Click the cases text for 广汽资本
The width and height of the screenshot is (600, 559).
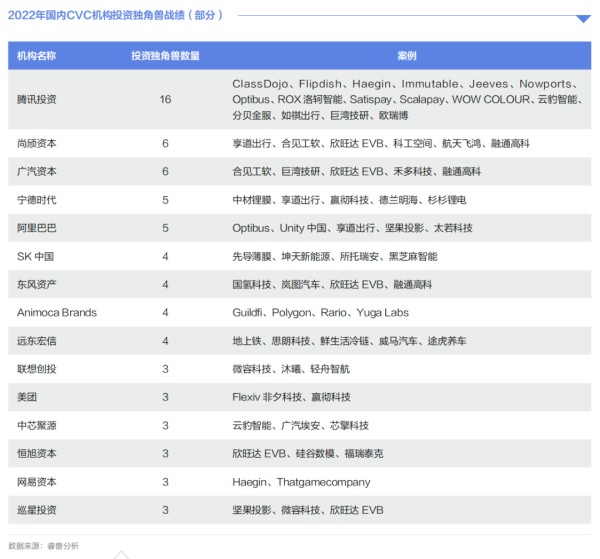click(357, 171)
